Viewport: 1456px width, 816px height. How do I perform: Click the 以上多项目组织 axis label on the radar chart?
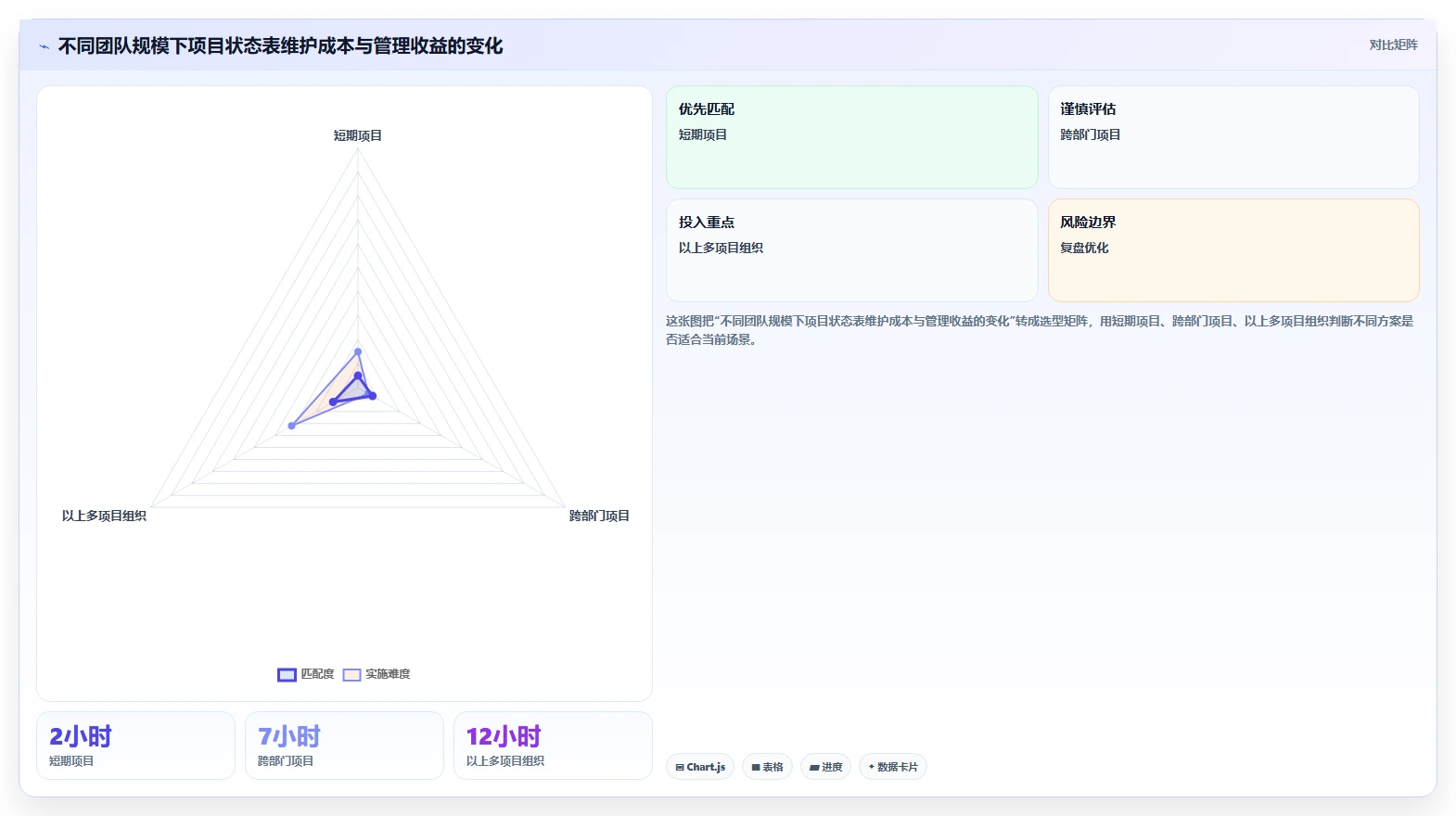104,516
